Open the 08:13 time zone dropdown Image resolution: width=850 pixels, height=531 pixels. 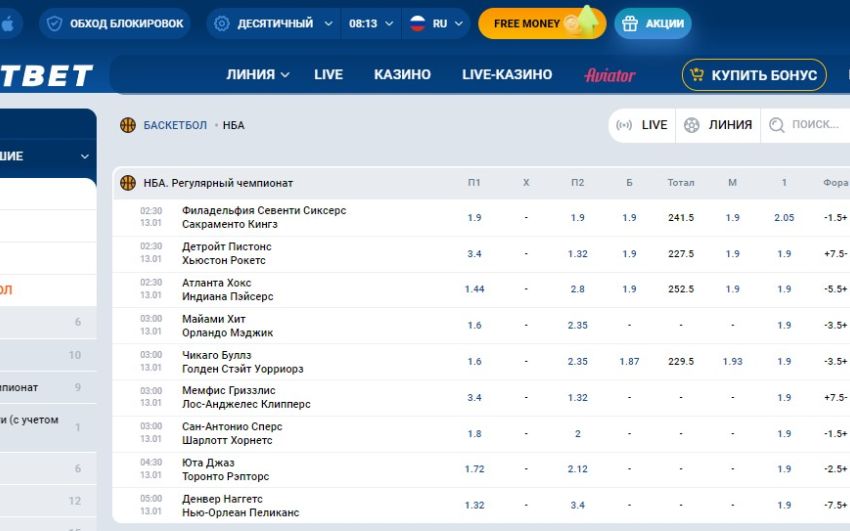click(371, 24)
